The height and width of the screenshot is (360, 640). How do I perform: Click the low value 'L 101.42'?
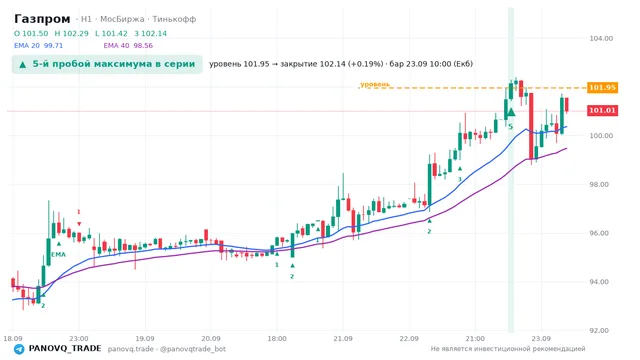[111, 33]
